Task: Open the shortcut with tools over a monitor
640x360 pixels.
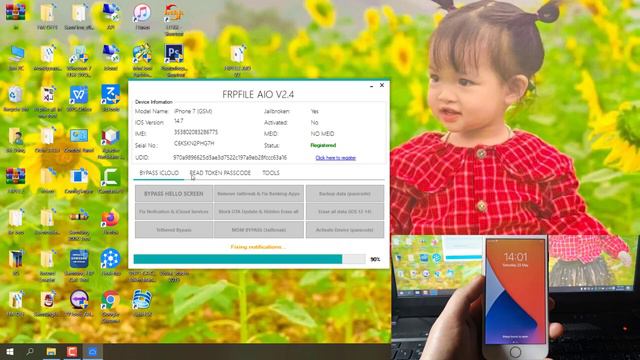Action: (x=142, y=60)
